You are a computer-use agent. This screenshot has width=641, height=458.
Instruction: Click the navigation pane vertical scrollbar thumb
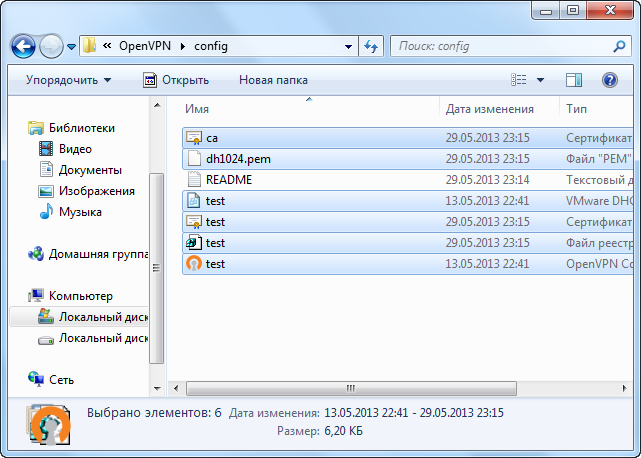click(x=157, y=268)
